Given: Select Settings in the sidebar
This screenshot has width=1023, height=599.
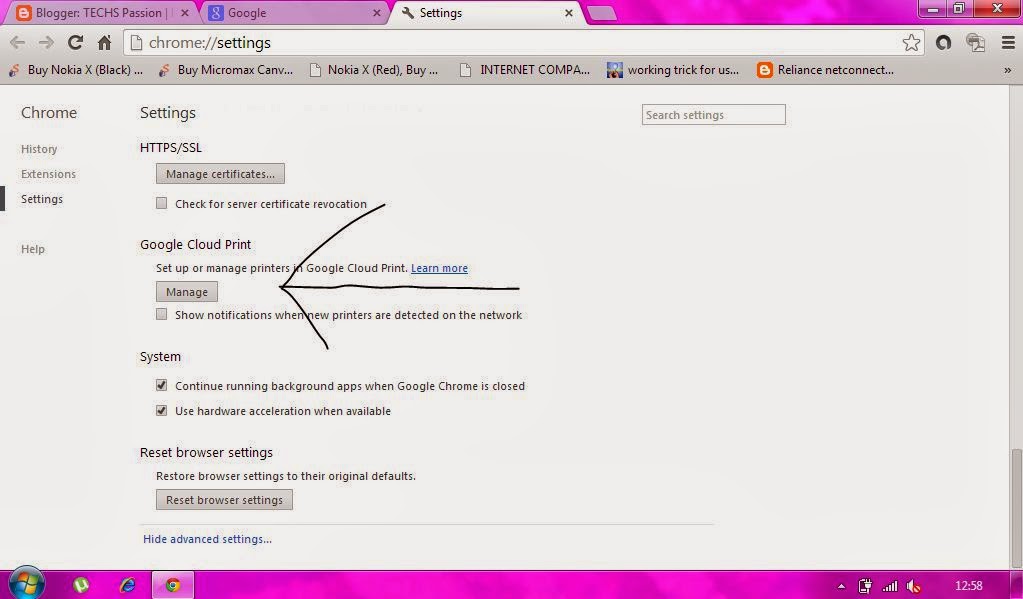Looking at the screenshot, I should tap(42, 199).
